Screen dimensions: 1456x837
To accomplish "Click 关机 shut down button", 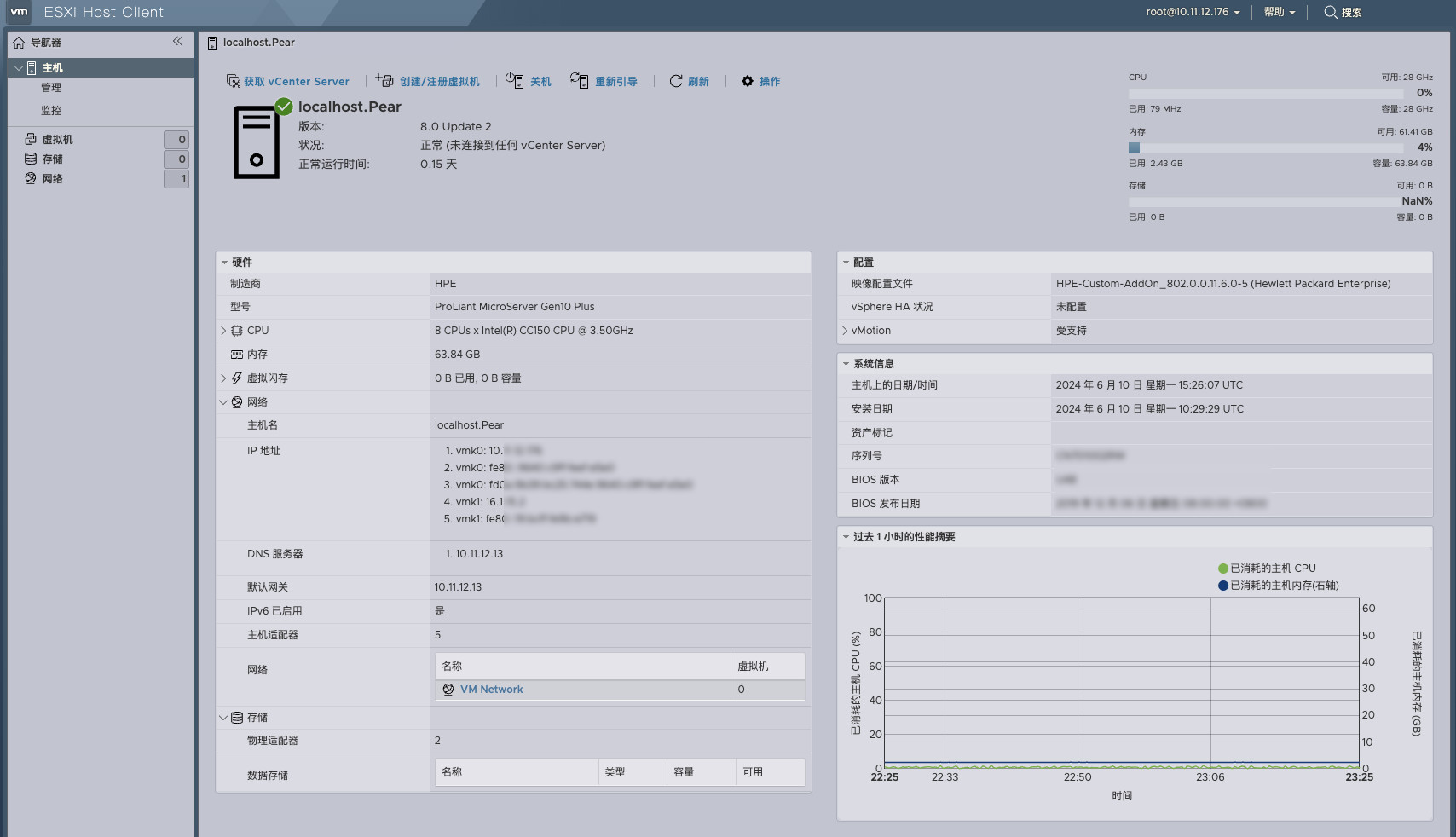I will click(529, 81).
